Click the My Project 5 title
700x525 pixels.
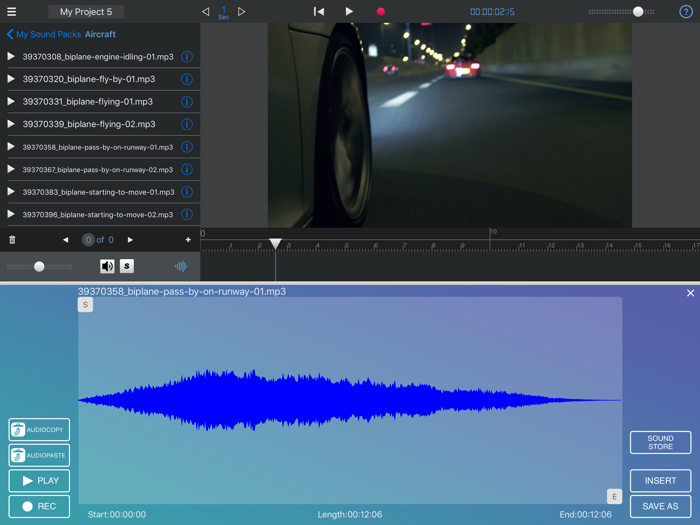click(86, 12)
